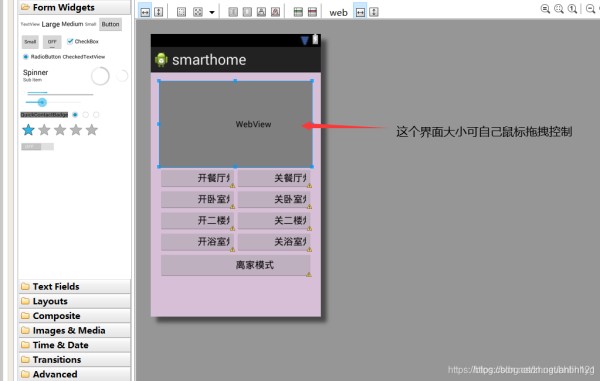The width and height of the screenshot is (600, 381).
Task: Click warning icon on 开浴室 button
Action: pyautogui.click(x=232, y=249)
